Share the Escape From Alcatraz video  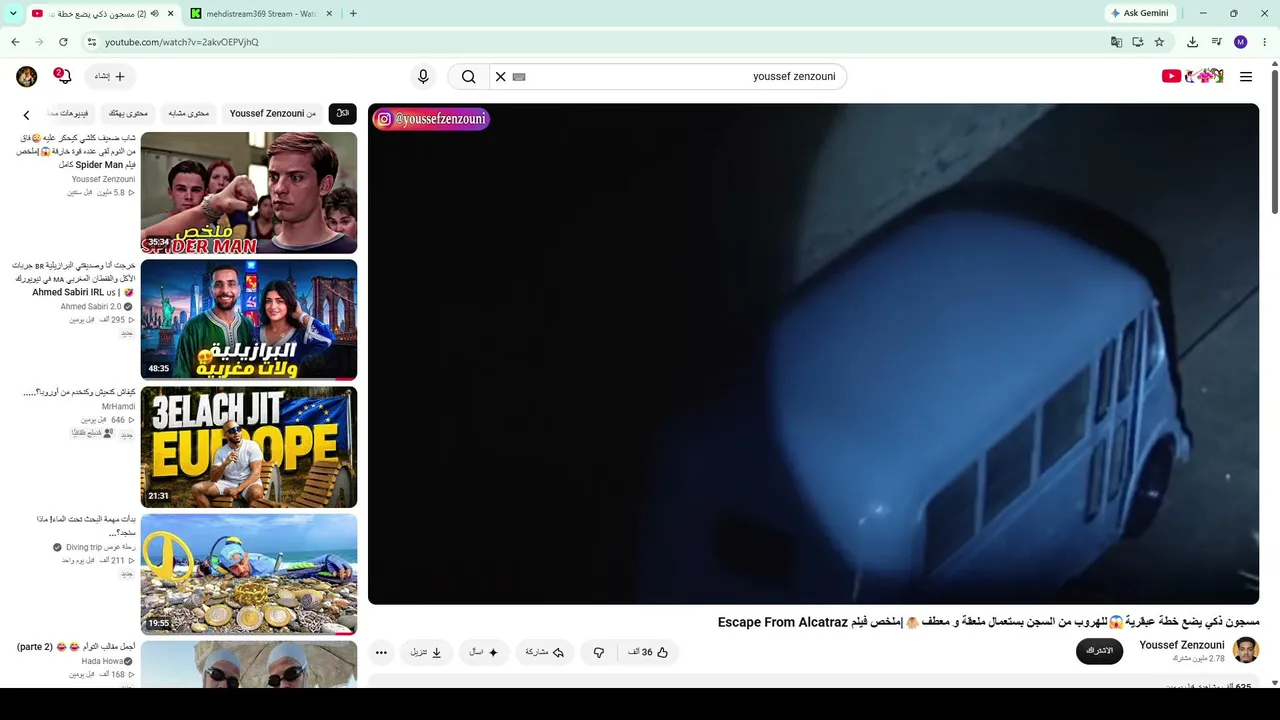545,652
